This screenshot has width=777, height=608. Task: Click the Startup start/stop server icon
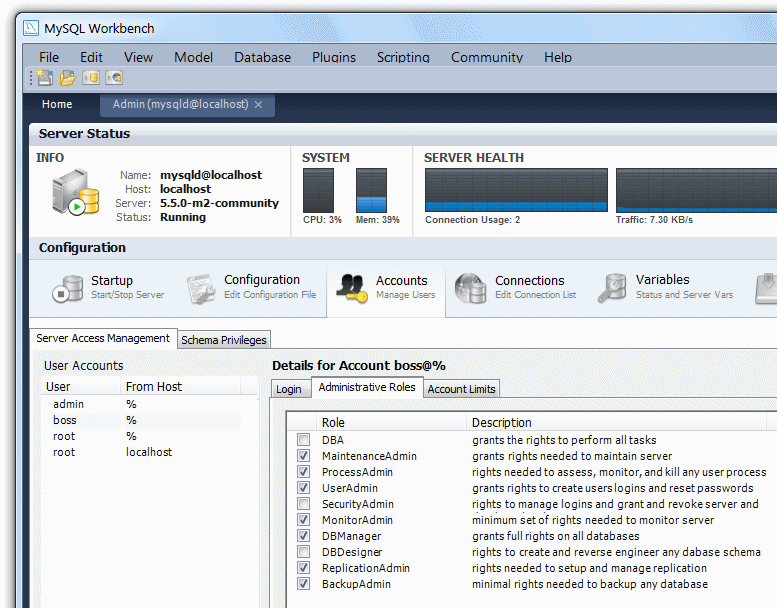[x=67, y=288]
